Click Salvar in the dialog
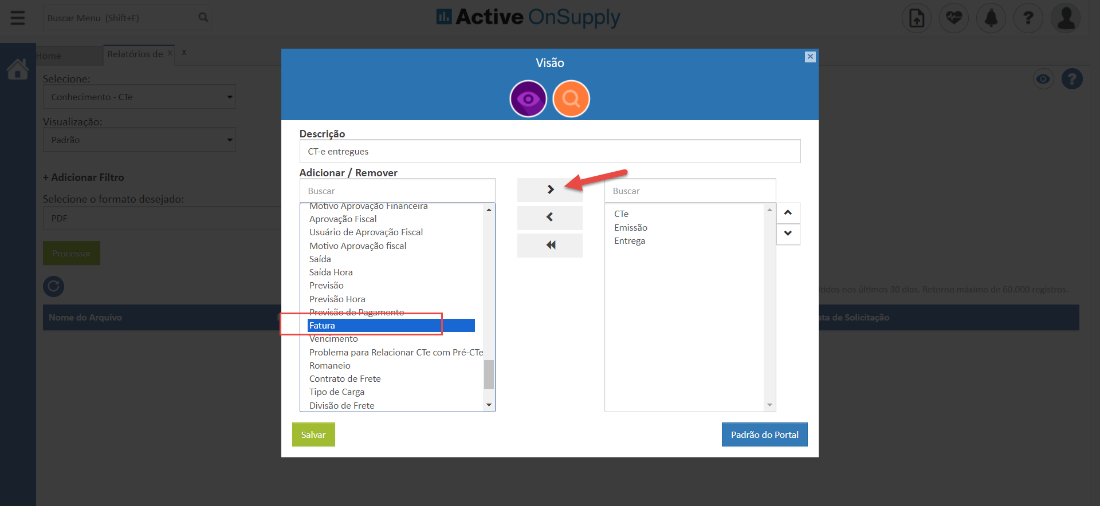1100x506 pixels. point(314,434)
